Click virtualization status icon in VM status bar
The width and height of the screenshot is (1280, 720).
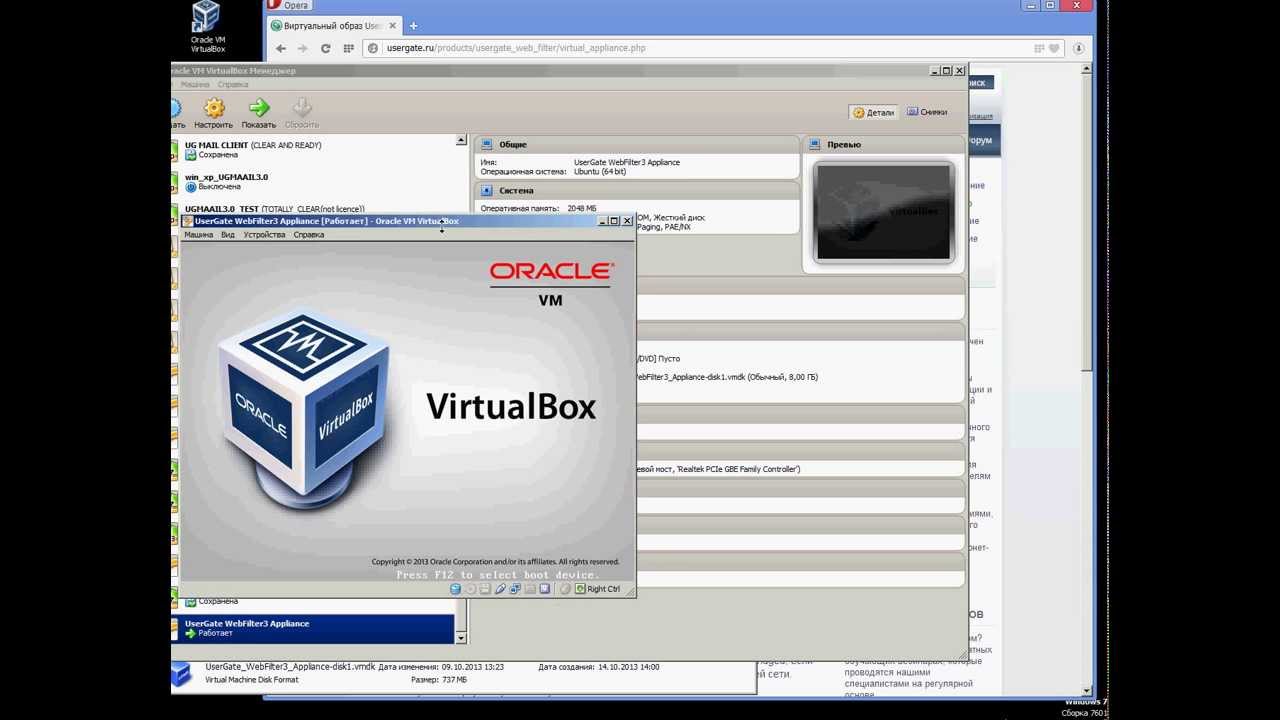click(545, 589)
